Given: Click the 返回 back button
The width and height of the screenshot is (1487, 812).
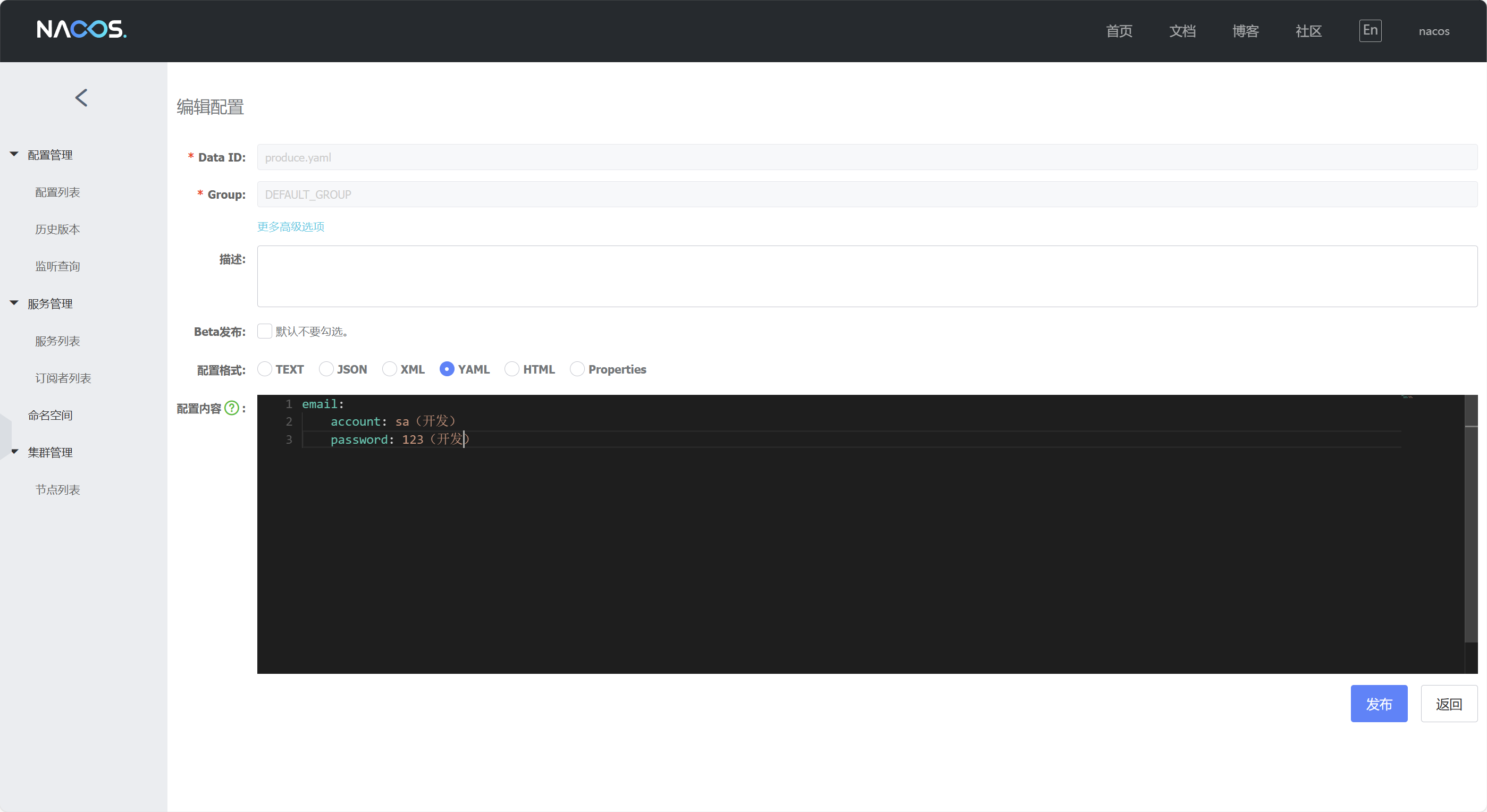Looking at the screenshot, I should pos(1449,704).
